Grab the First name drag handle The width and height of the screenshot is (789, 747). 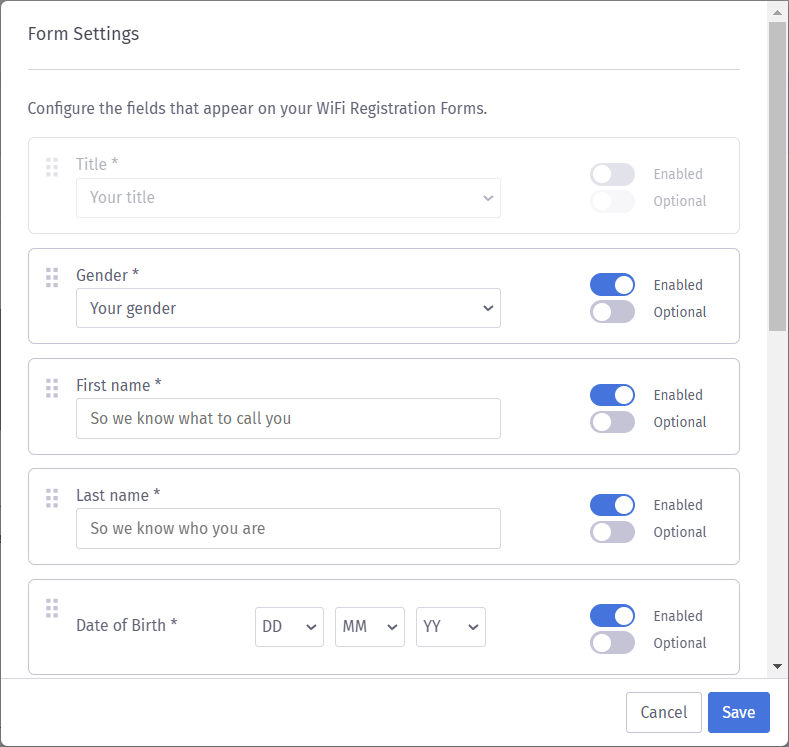52,388
